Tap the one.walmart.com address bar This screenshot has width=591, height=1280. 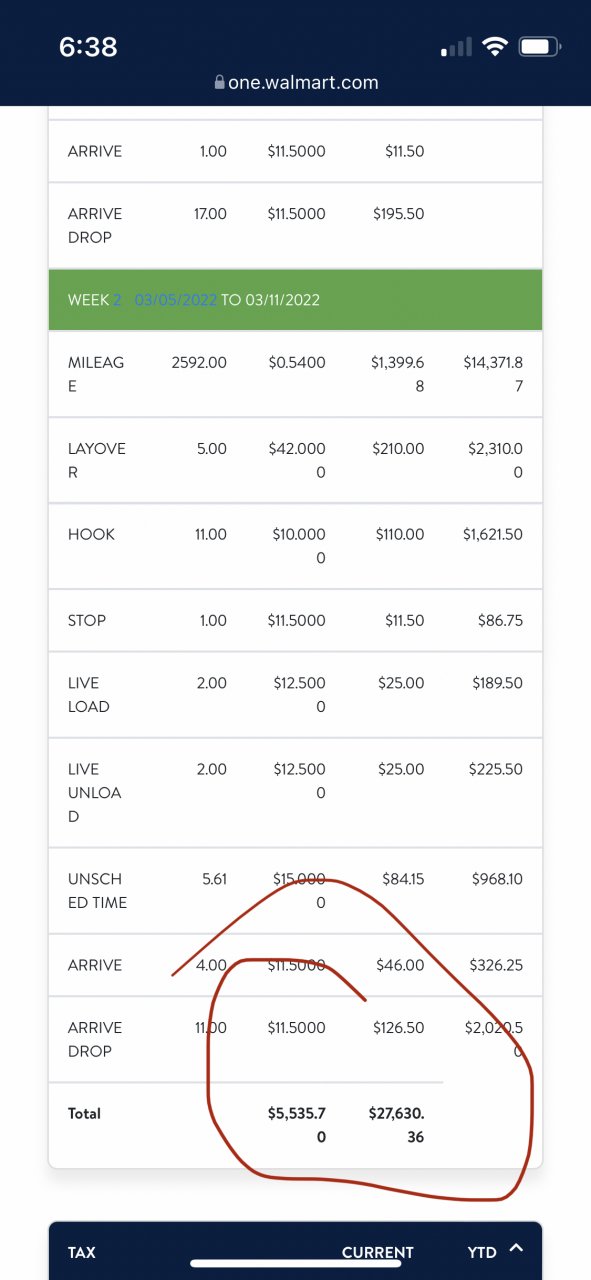pyautogui.click(x=296, y=83)
